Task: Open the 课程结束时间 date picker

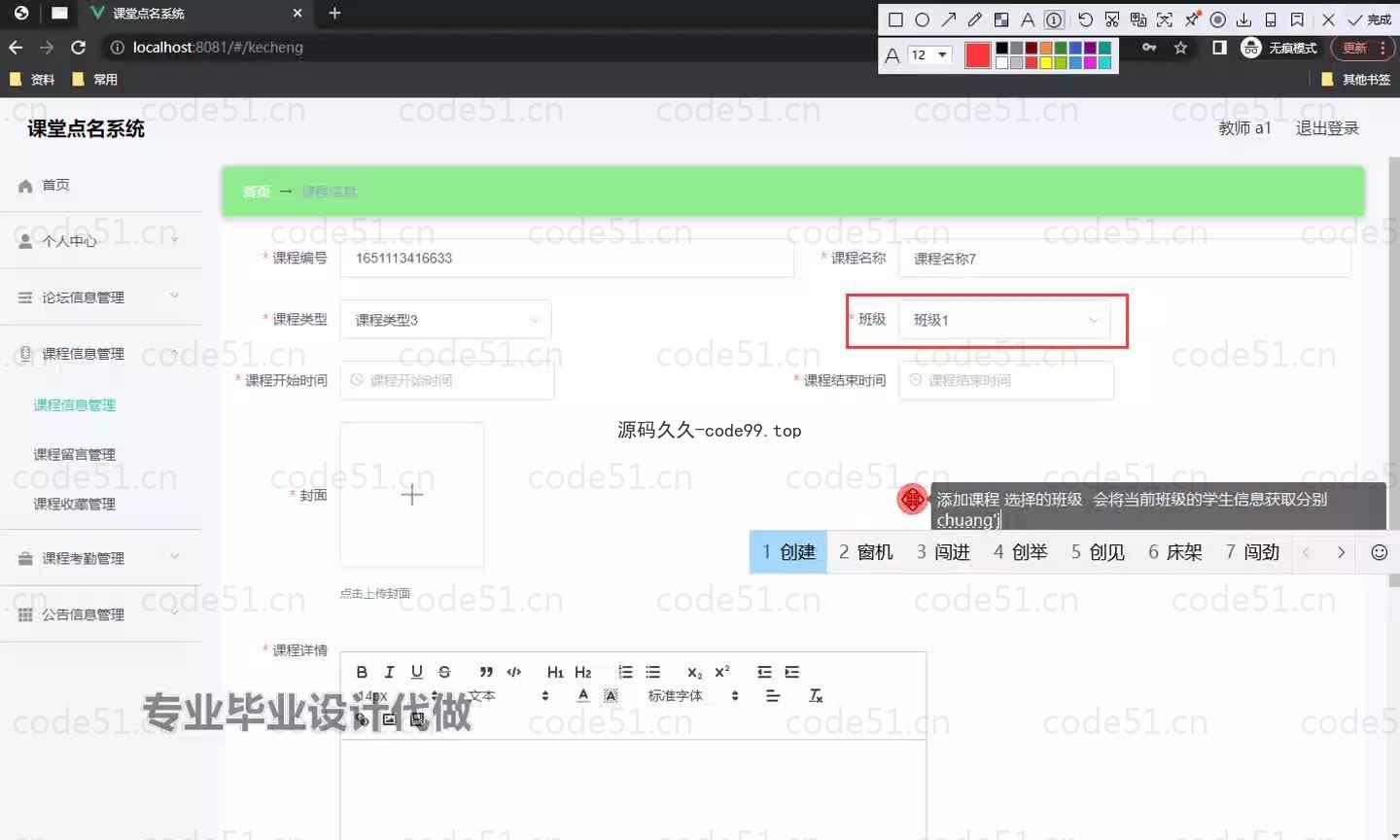Action: (1006, 380)
